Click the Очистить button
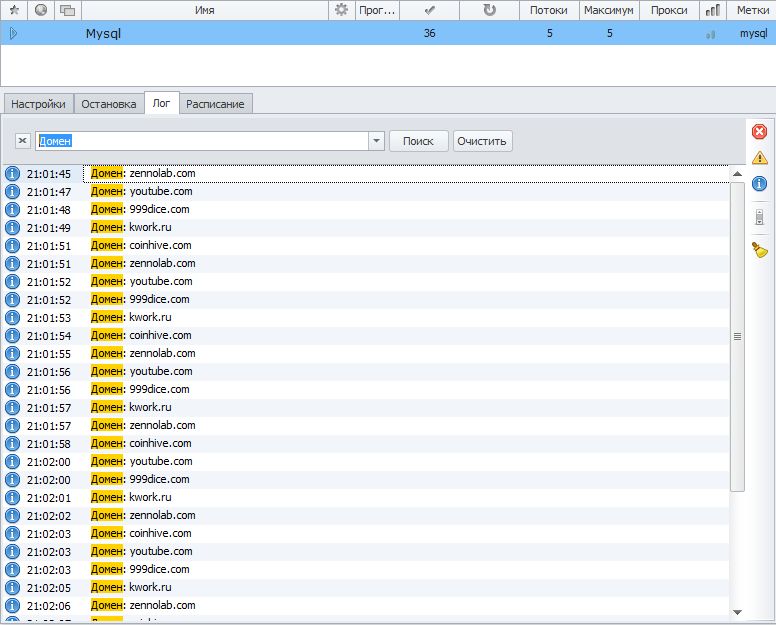 click(x=482, y=141)
